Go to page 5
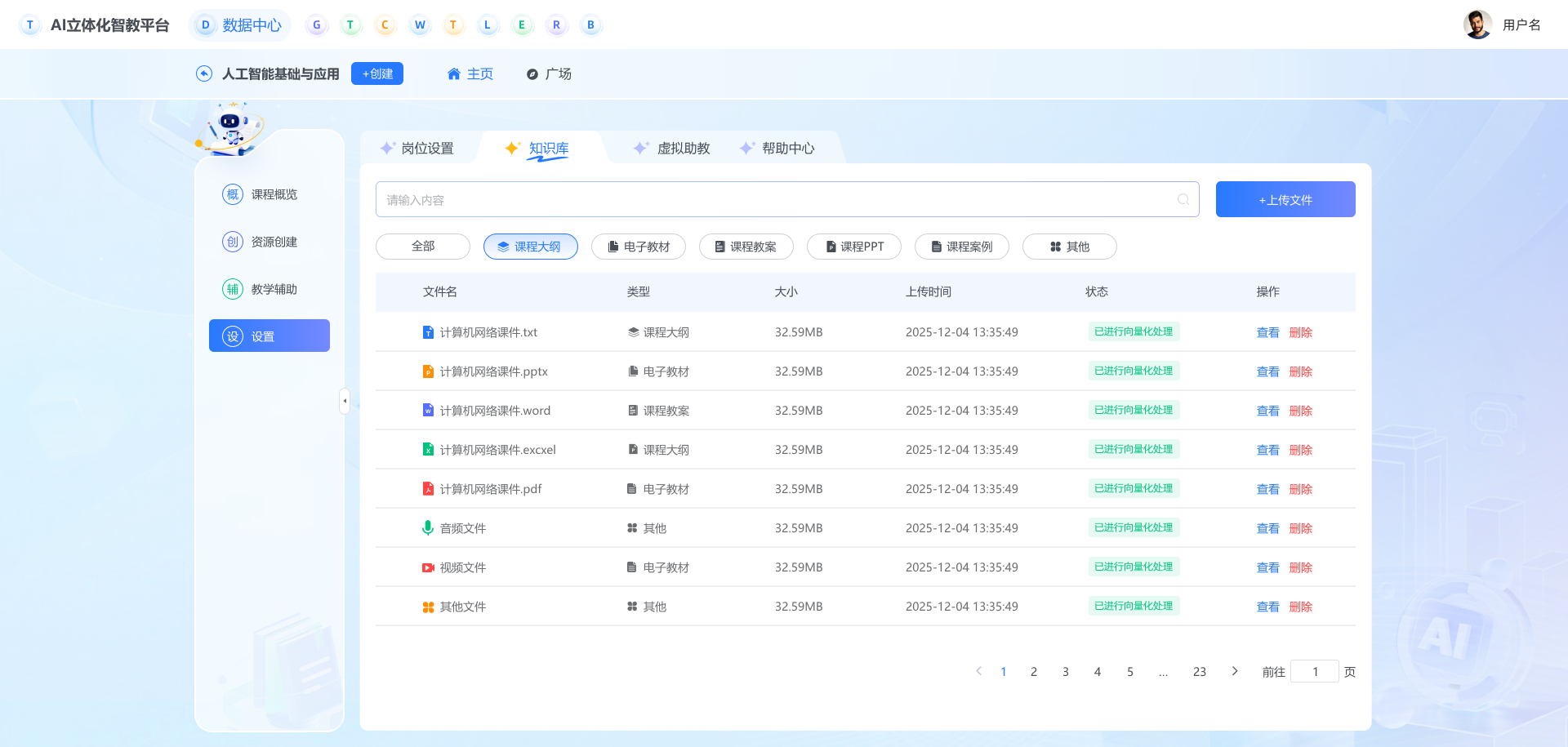 (1130, 671)
